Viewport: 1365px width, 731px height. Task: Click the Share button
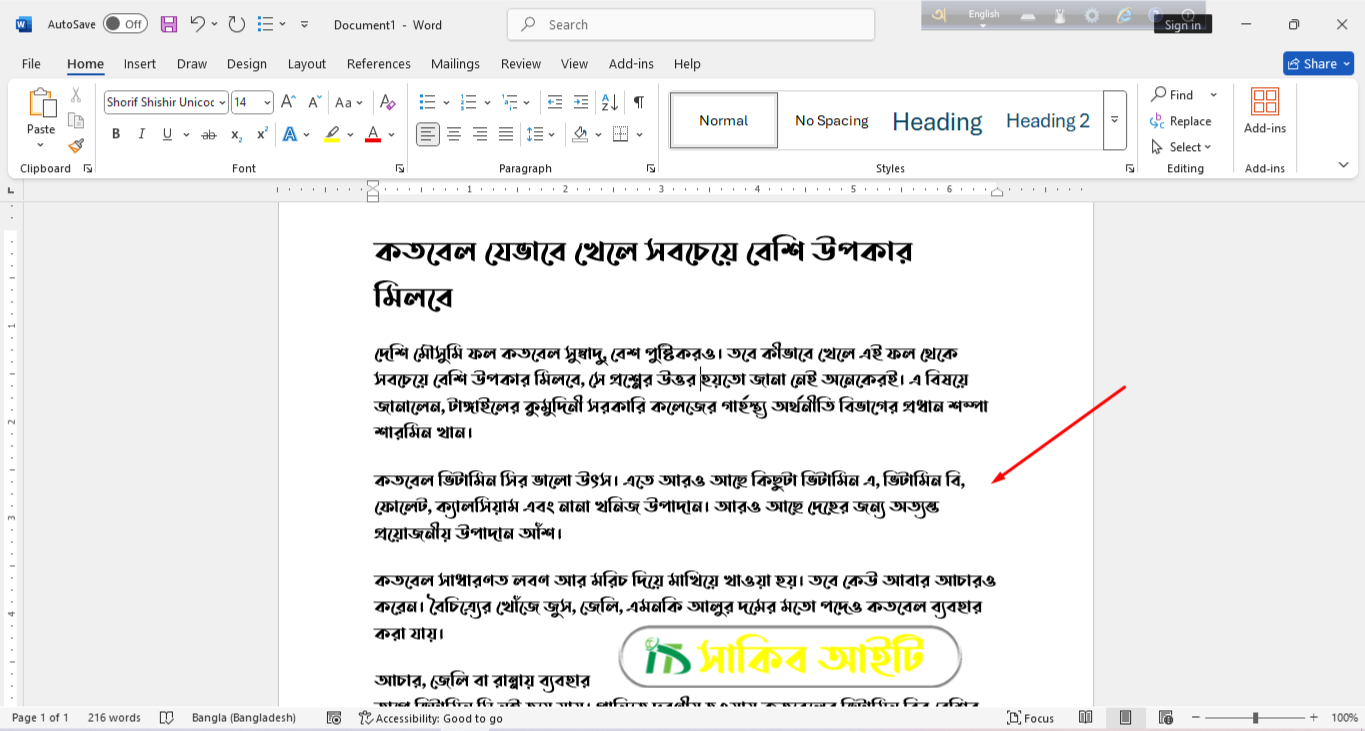(x=1317, y=64)
